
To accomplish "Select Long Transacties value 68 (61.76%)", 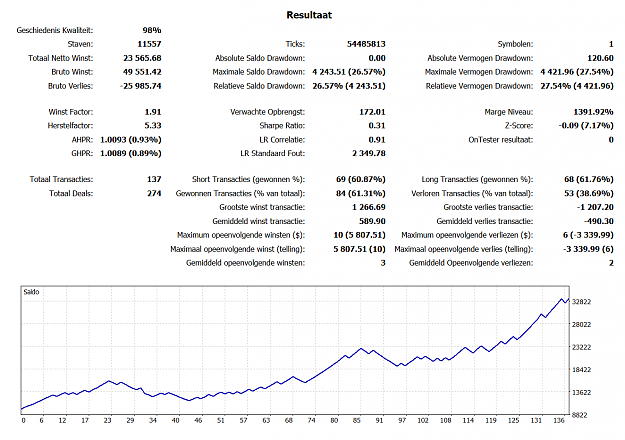I will click(x=589, y=179).
